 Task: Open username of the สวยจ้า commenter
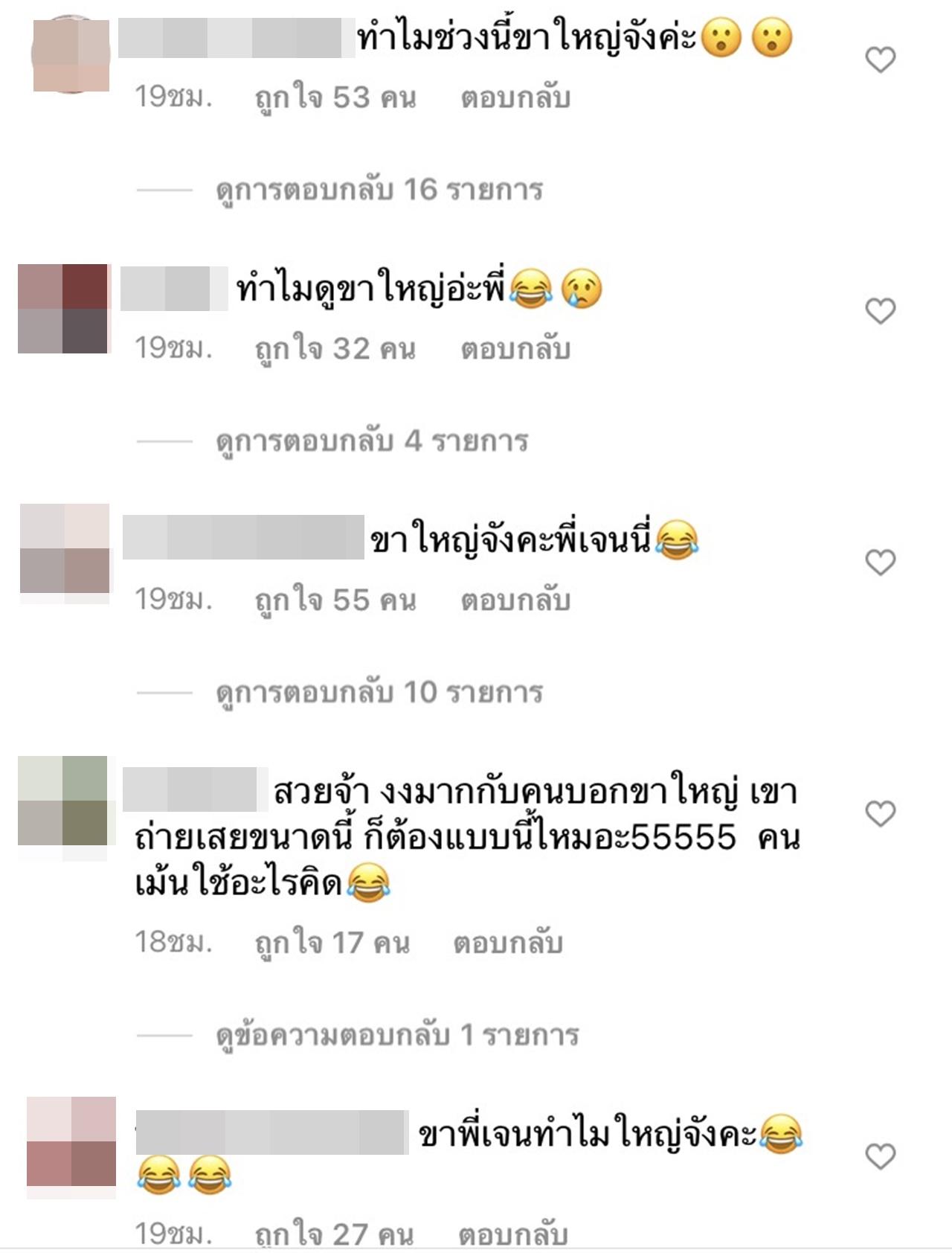coord(195,789)
